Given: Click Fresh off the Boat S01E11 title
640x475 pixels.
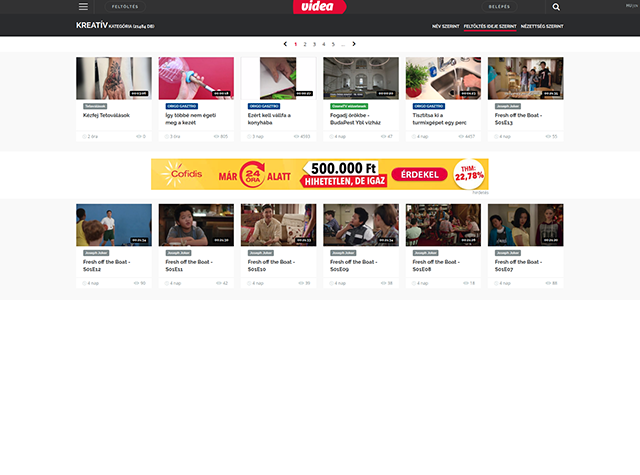Looking at the screenshot, I should pos(189,266).
